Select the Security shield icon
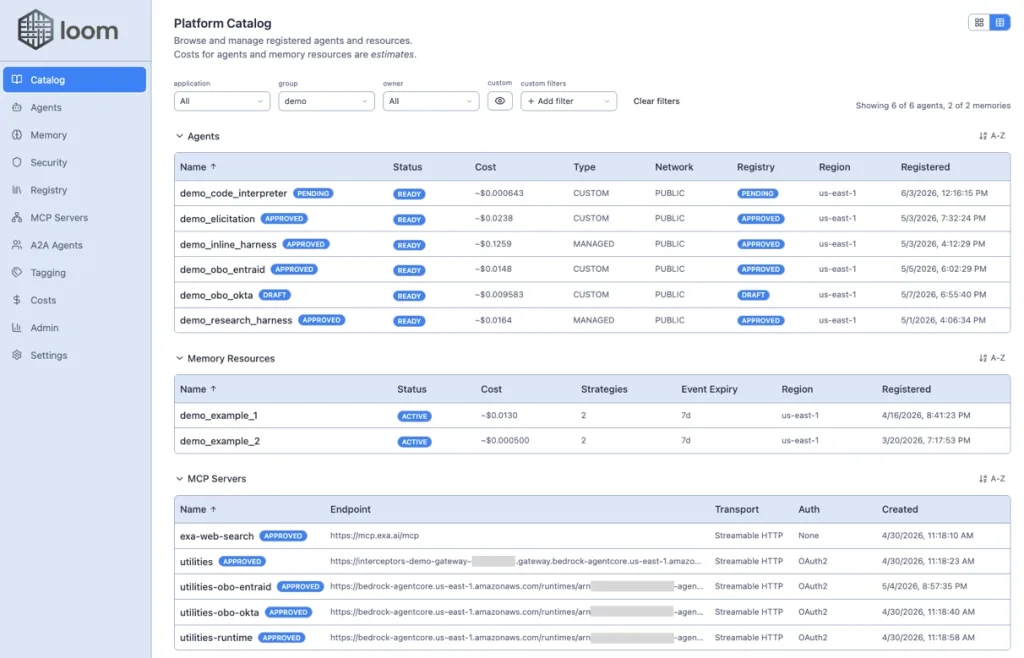The image size is (1024, 658). (17, 162)
